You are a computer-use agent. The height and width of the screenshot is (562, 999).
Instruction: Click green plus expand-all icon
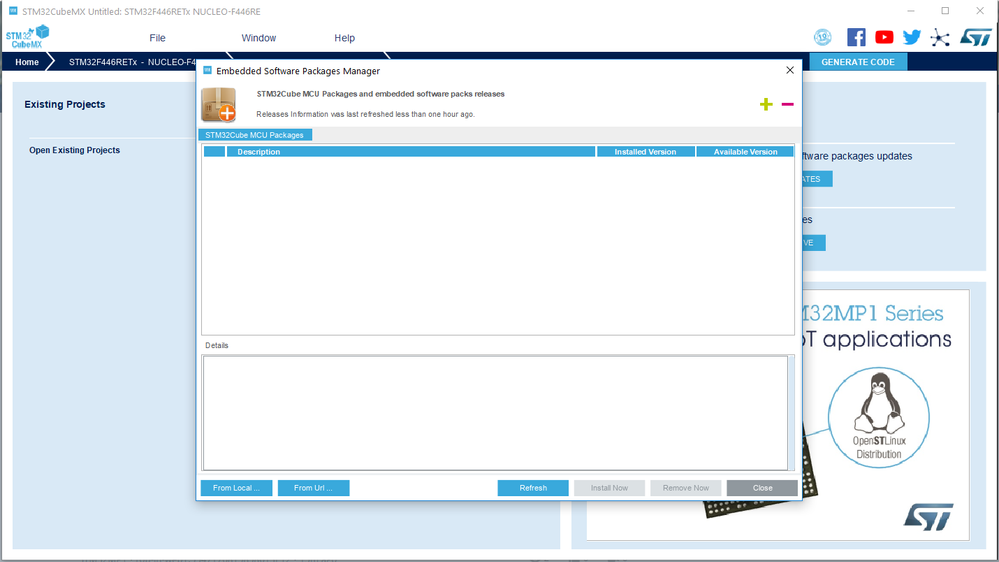766,104
